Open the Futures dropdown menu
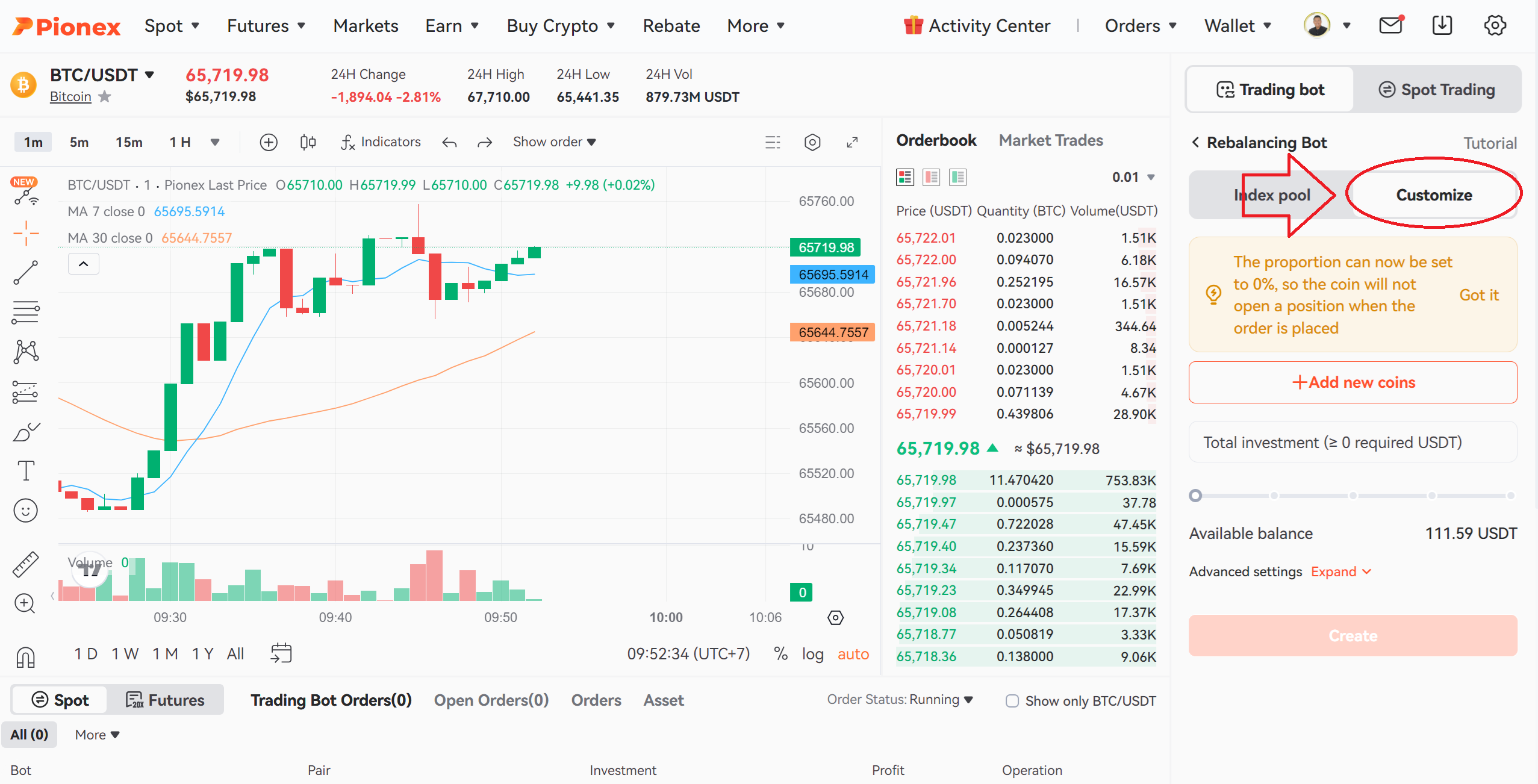Image resolution: width=1538 pixels, height=784 pixels. [266, 26]
